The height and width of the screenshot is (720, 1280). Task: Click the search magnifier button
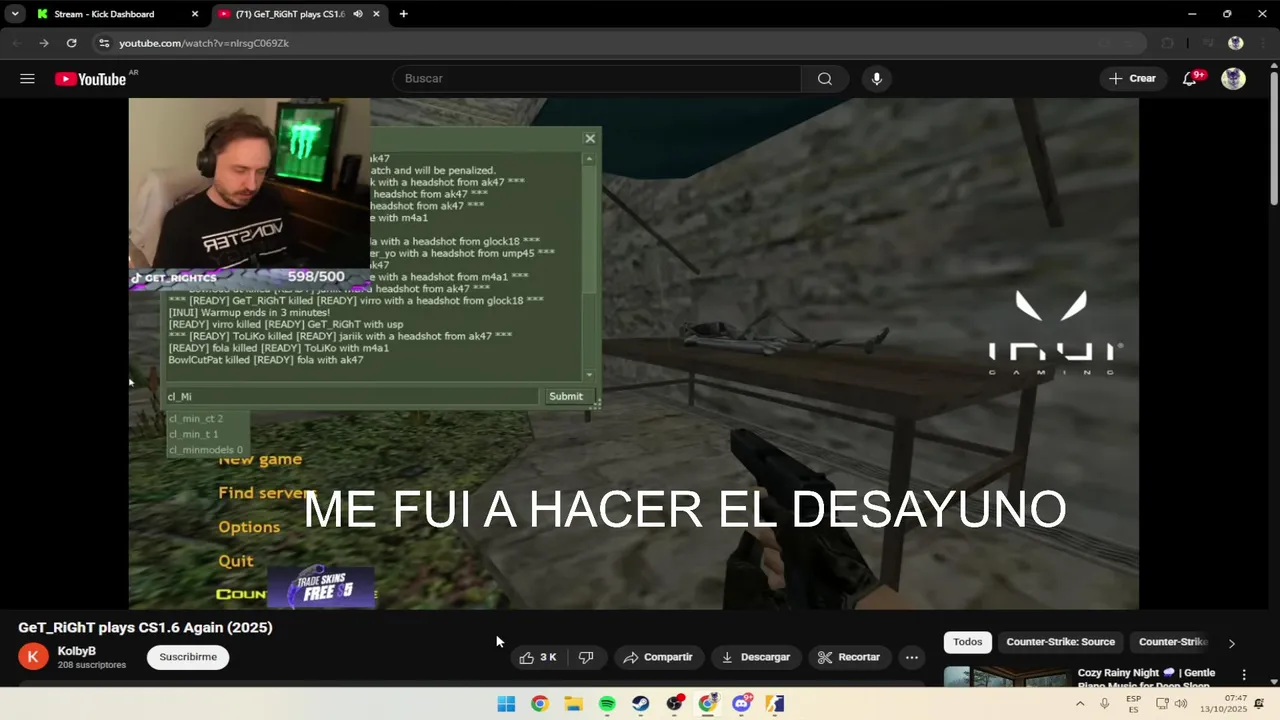tap(825, 79)
